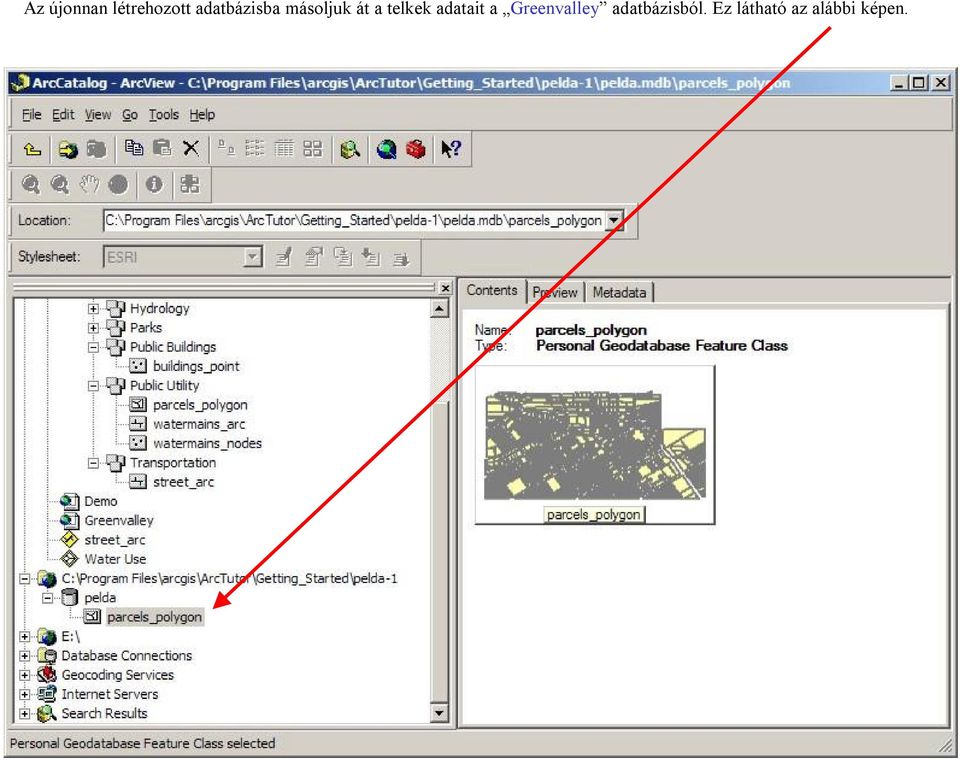
Task: Expand Geocoding Services node
Action: 24,675
